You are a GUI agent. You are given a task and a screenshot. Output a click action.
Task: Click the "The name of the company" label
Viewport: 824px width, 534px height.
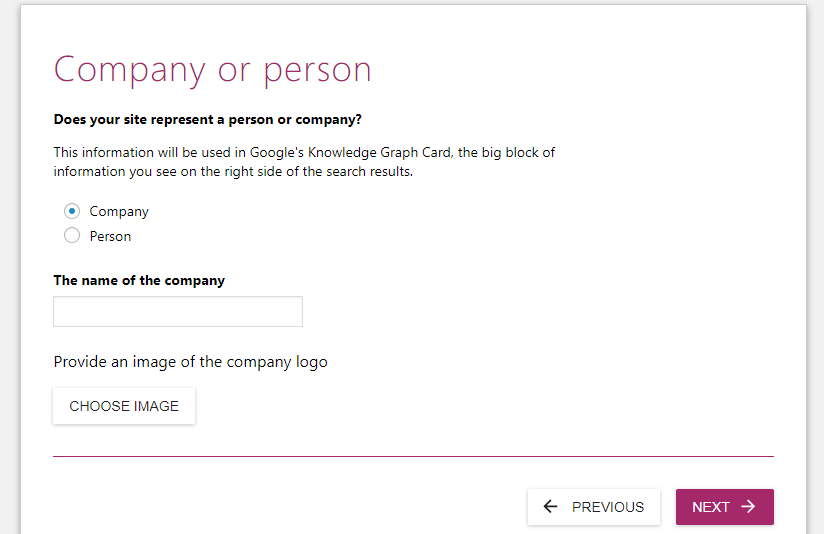point(139,280)
